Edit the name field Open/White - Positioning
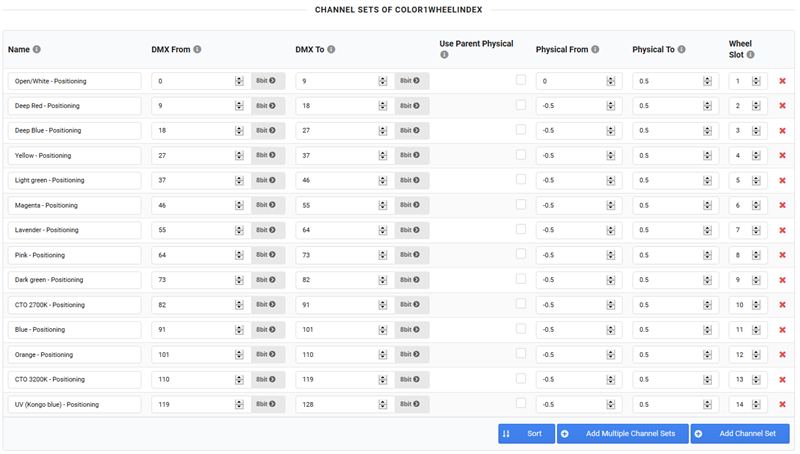 point(74,81)
